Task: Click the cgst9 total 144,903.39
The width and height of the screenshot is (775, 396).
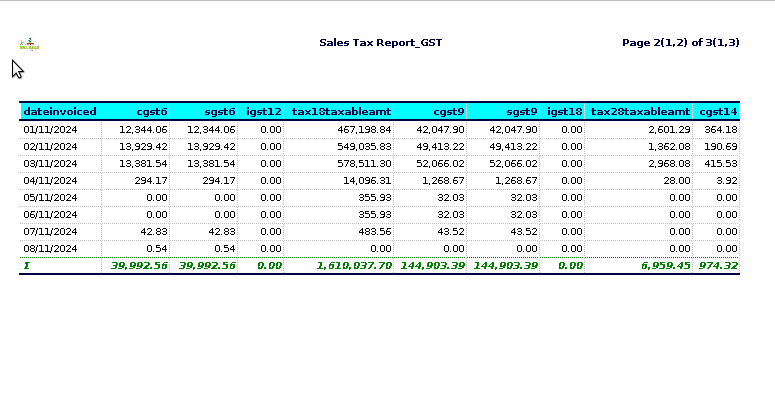Action: pyautogui.click(x=432, y=265)
